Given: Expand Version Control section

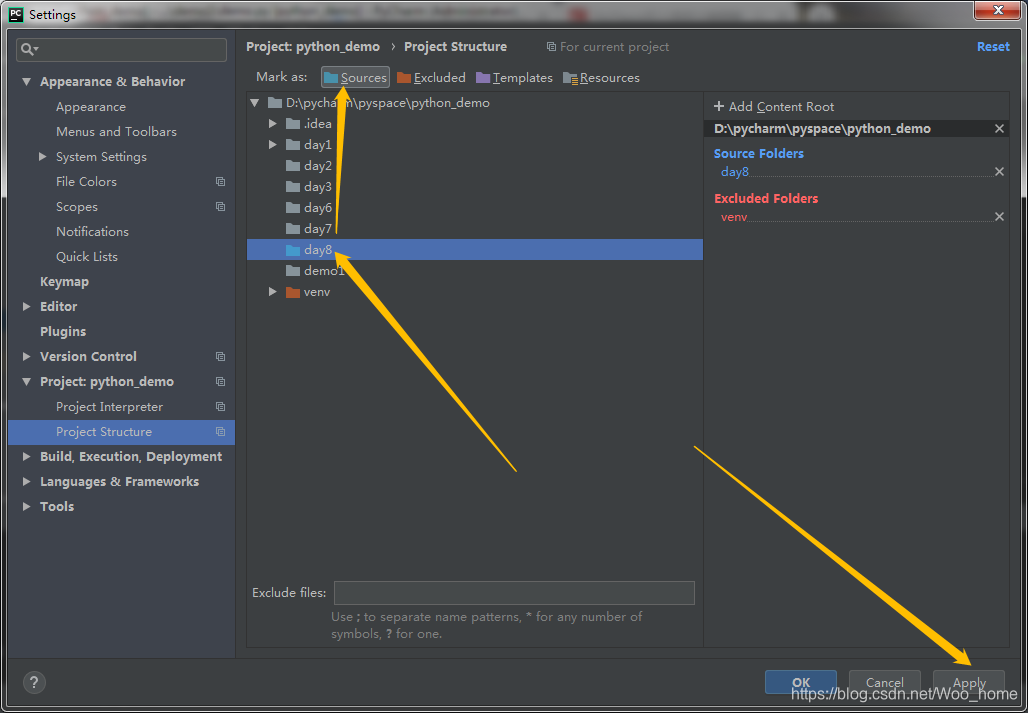Looking at the screenshot, I should [26, 356].
